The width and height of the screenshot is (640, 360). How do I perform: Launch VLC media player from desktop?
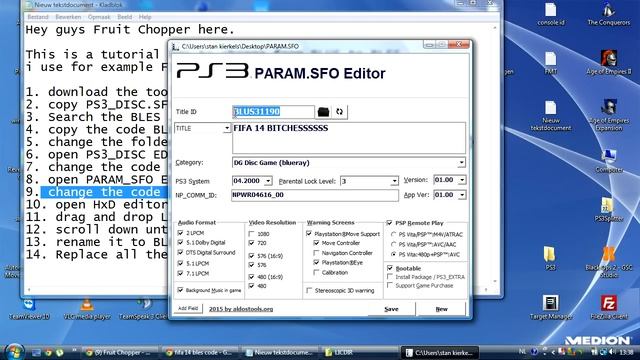point(87,309)
